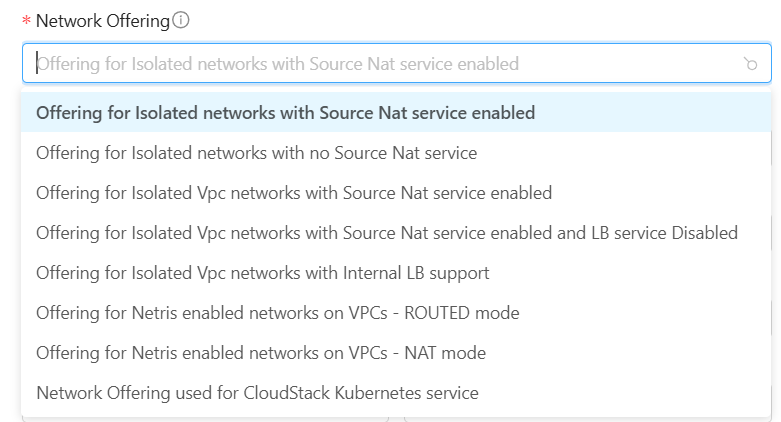Select Isolated networks with Source Nat enabled
781x422 pixels.
click(285, 113)
